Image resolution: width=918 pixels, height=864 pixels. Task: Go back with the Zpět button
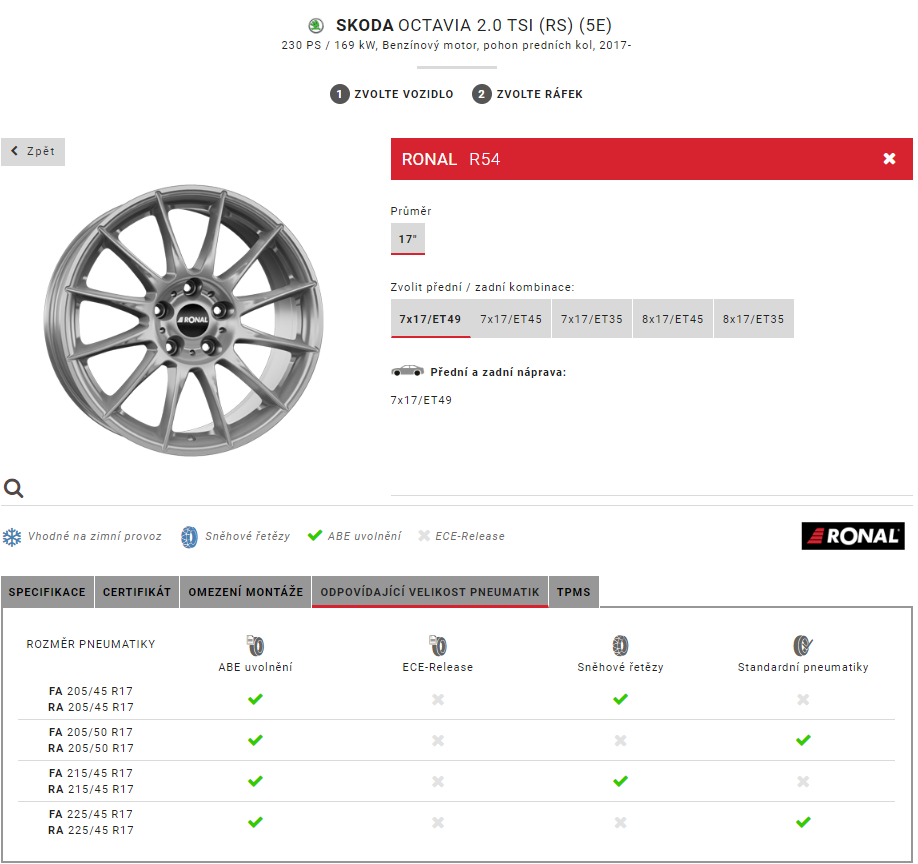[33, 152]
